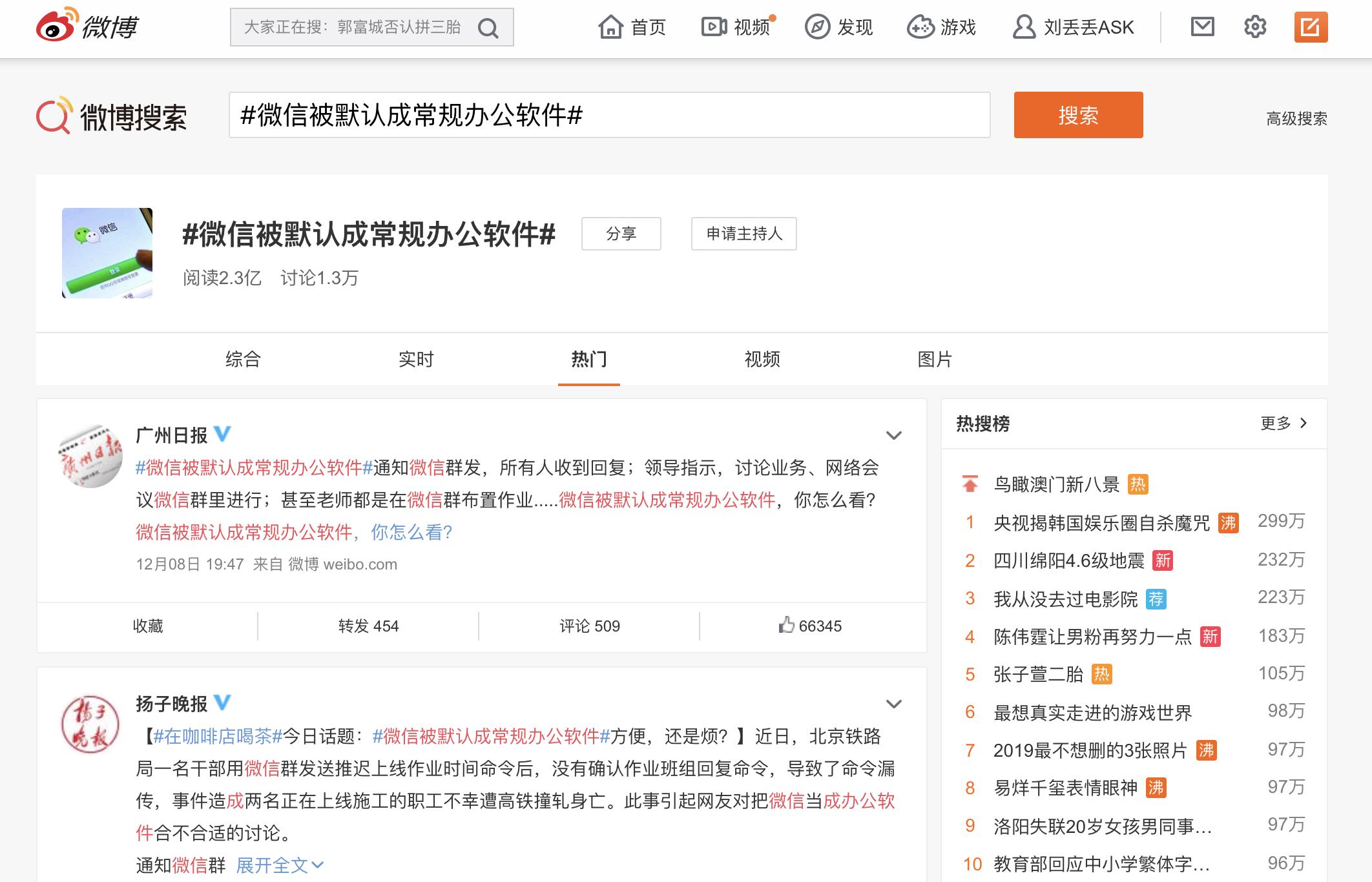Select the 热门 tab
The image size is (1372, 882).
589,359
